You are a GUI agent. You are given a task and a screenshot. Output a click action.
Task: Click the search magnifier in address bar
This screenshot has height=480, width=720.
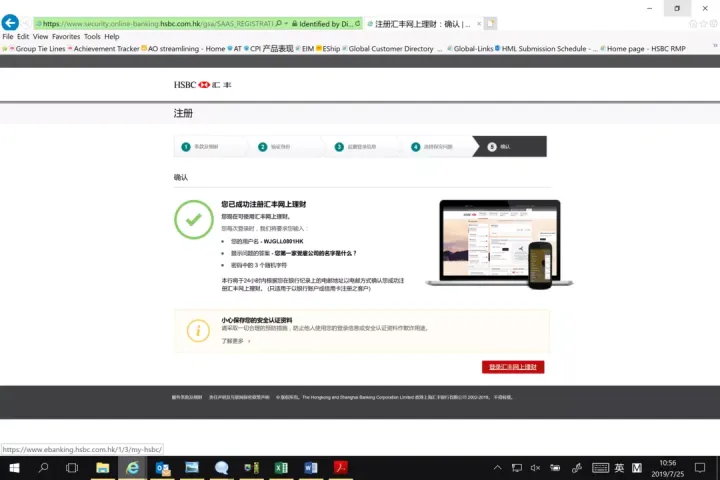pyautogui.click(x=279, y=23)
